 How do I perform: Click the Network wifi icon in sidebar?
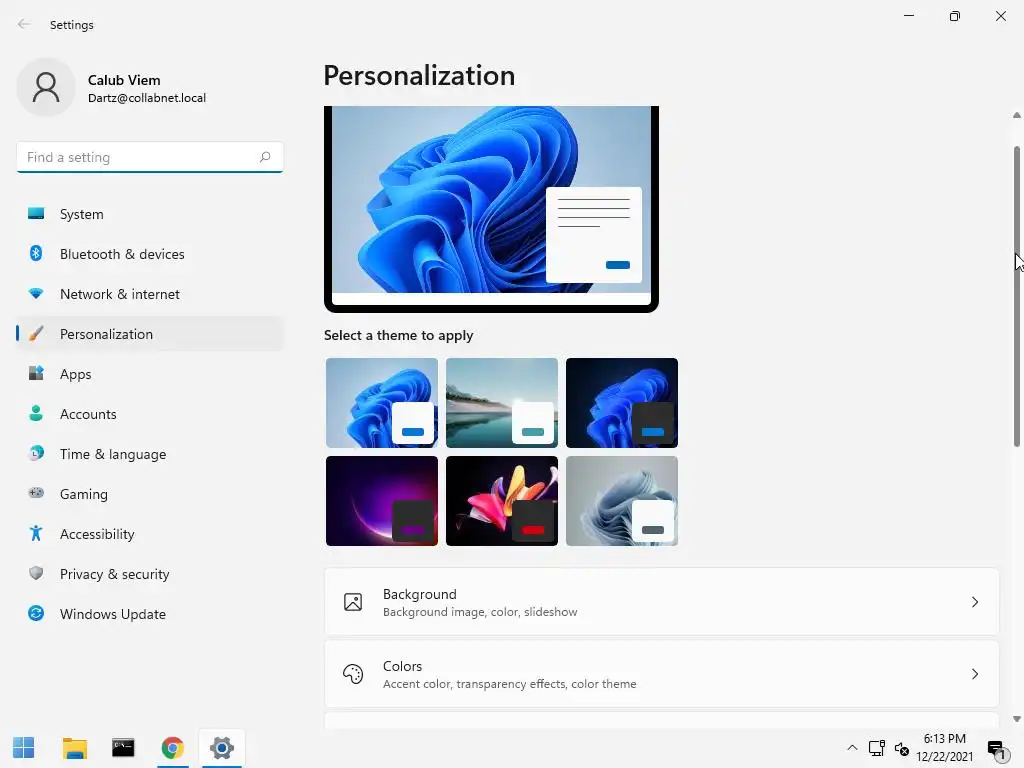tap(36, 294)
